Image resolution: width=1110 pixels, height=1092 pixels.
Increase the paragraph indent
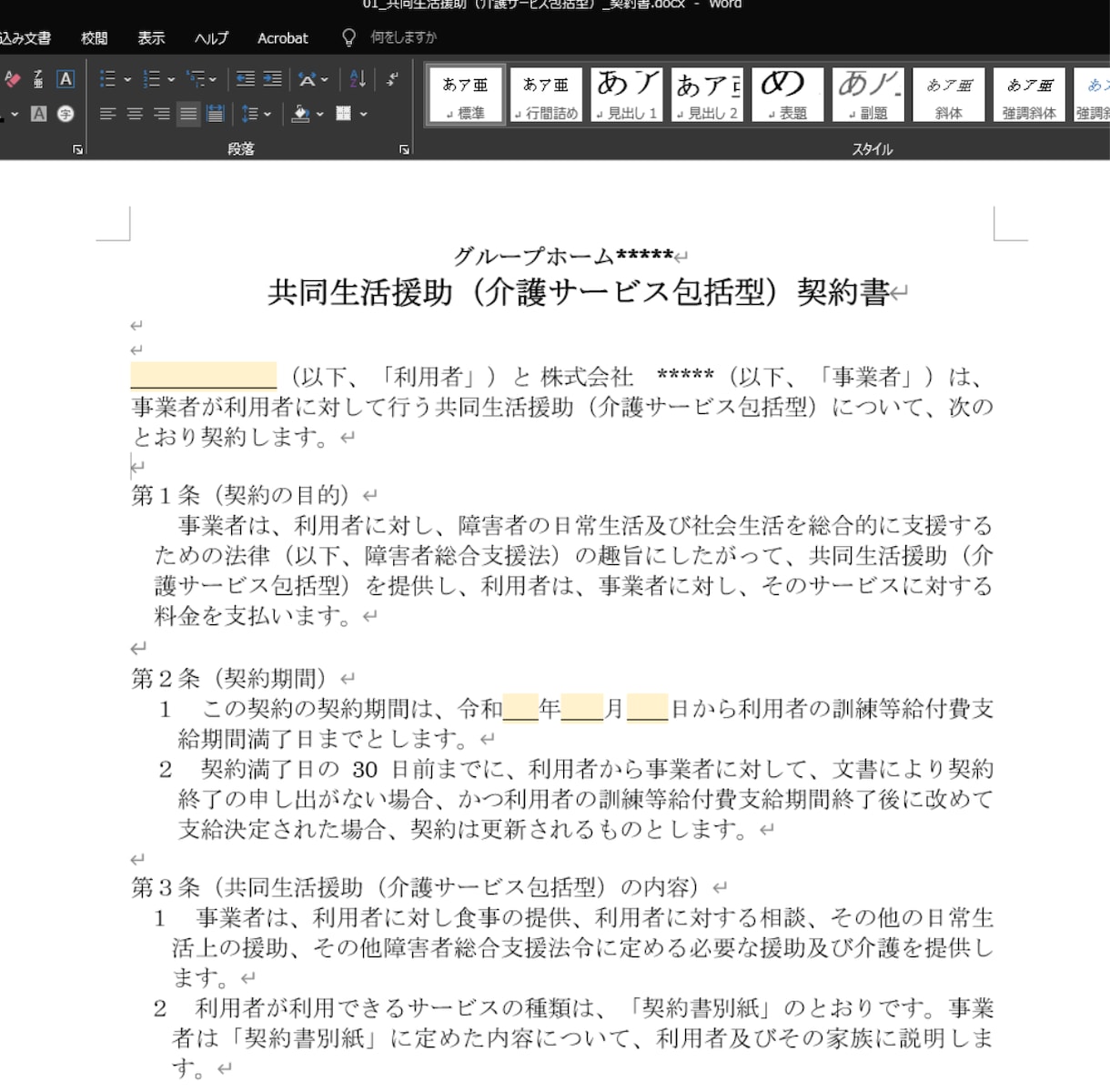pos(272,79)
